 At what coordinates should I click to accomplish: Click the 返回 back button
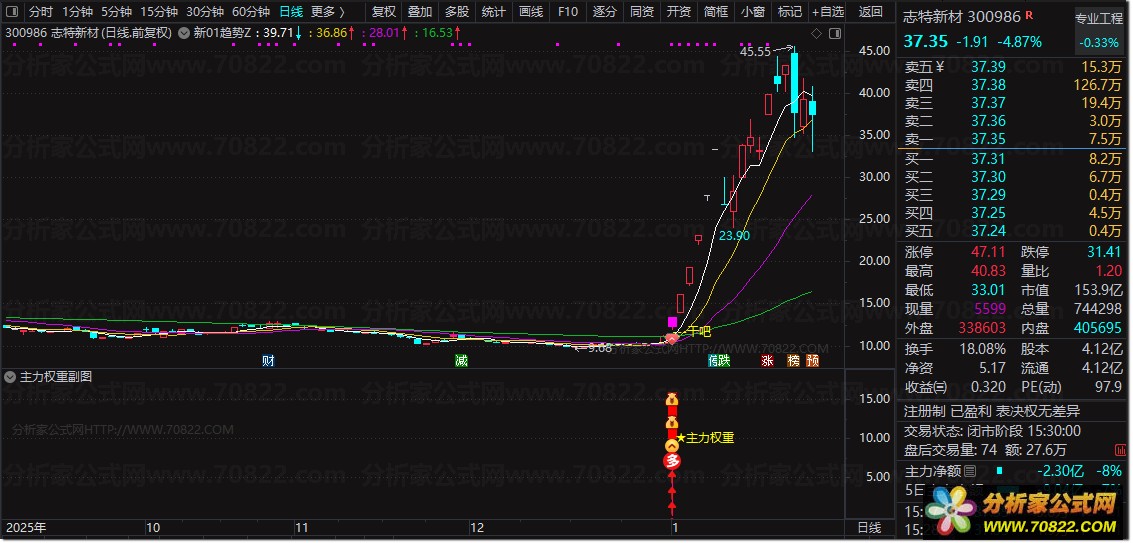(x=871, y=12)
